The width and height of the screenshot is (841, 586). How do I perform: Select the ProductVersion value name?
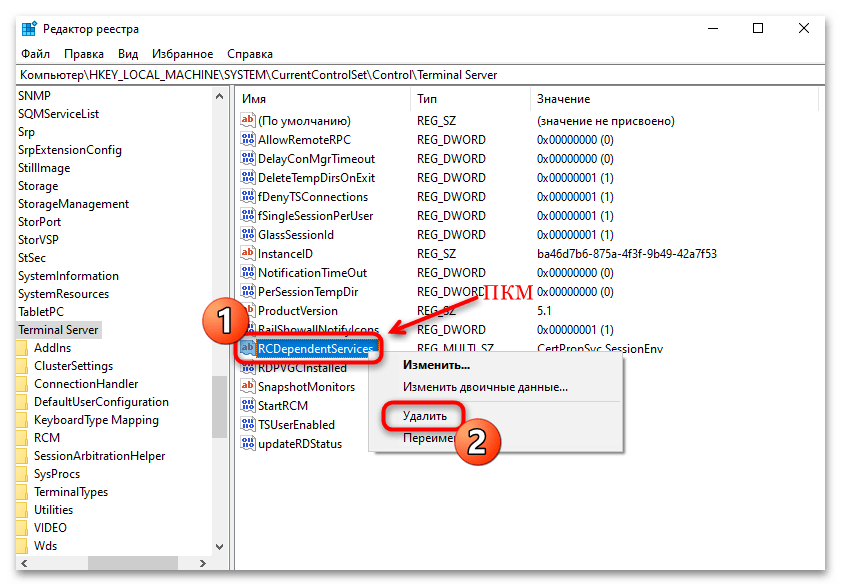tap(298, 310)
